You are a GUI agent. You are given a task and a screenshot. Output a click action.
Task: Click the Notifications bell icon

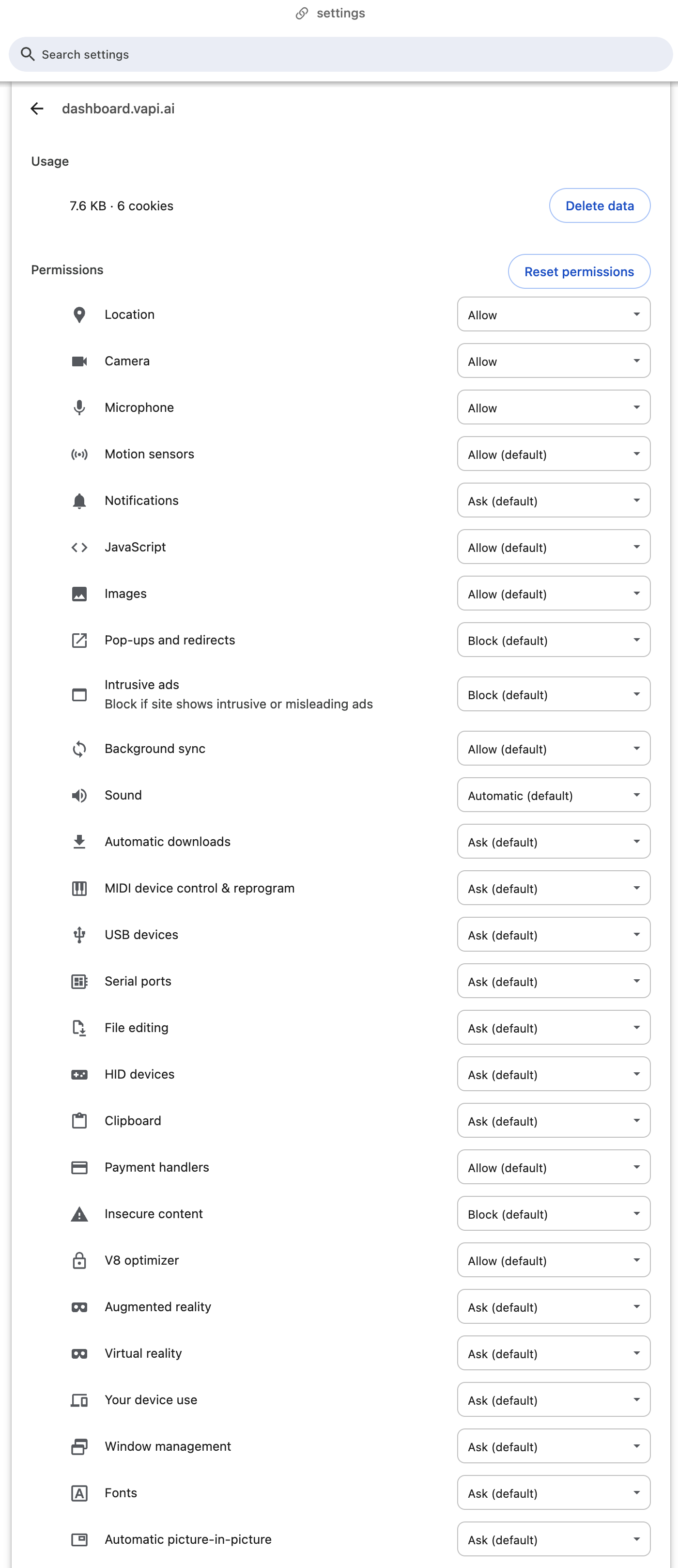79,501
